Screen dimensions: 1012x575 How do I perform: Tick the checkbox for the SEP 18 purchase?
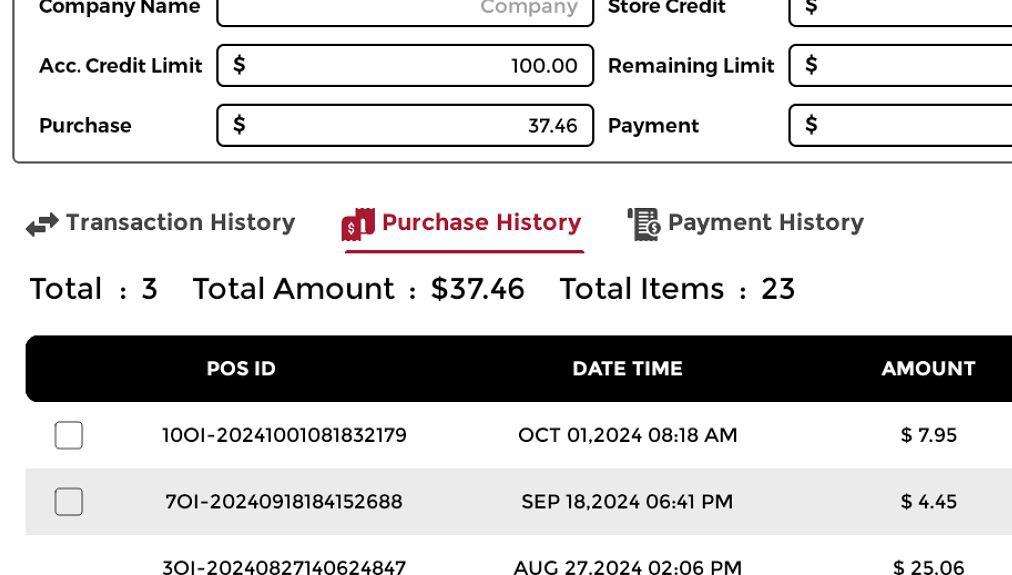(x=69, y=501)
